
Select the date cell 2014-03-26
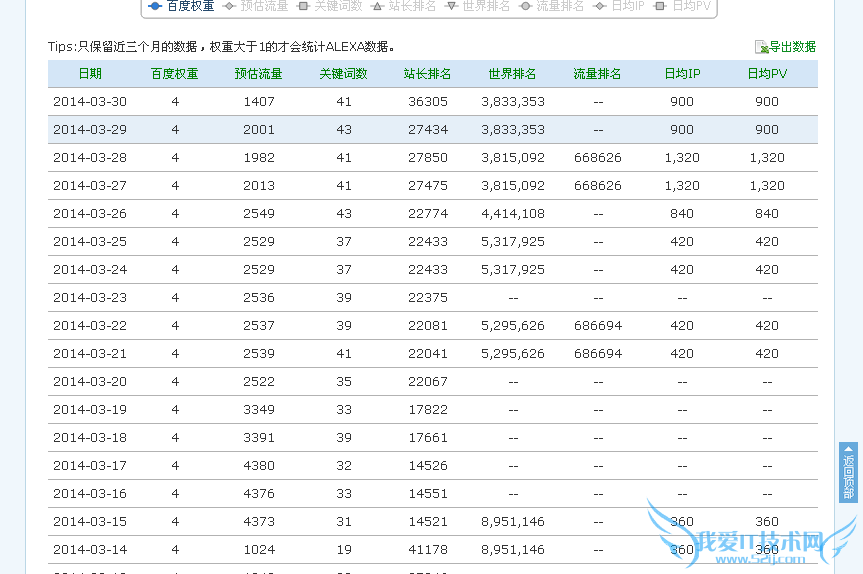(90, 214)
